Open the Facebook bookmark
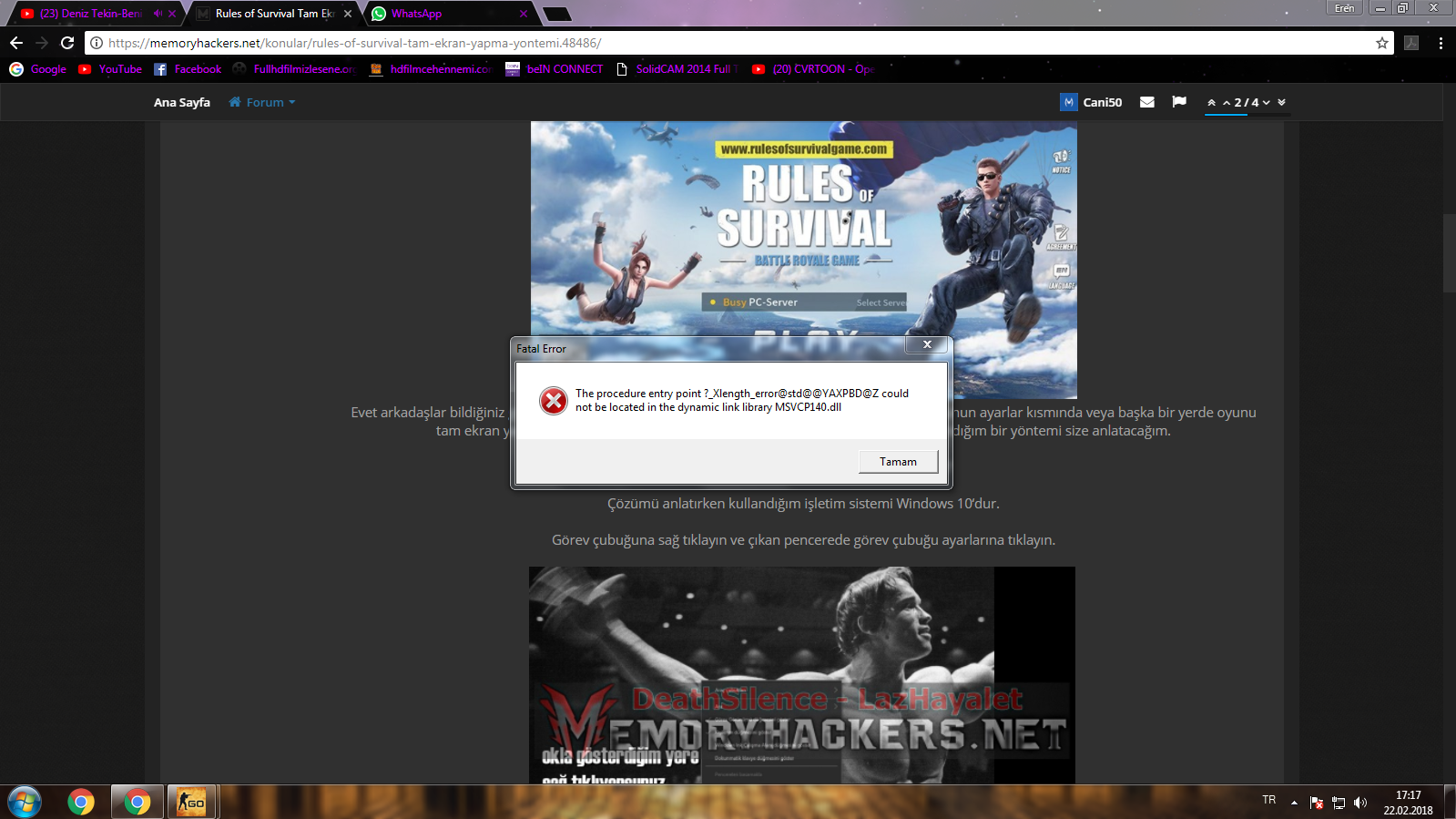 188,69
